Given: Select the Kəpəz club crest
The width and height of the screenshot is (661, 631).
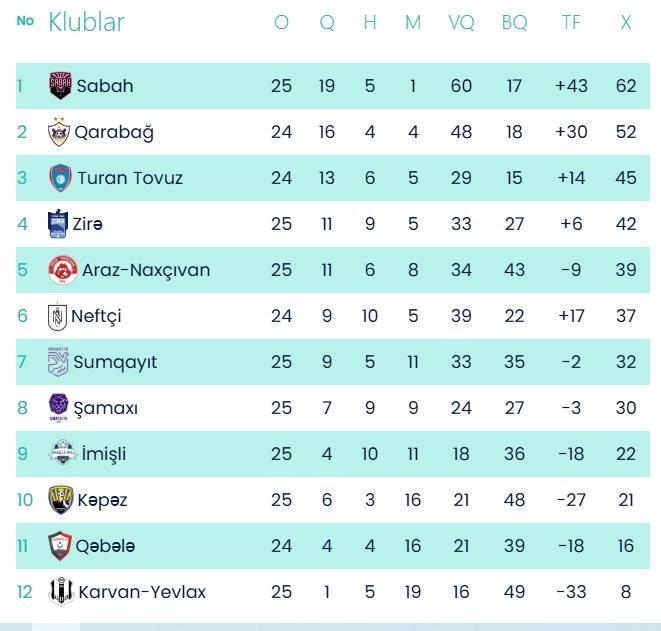Looking at the screenshot, I should [60, 500].
